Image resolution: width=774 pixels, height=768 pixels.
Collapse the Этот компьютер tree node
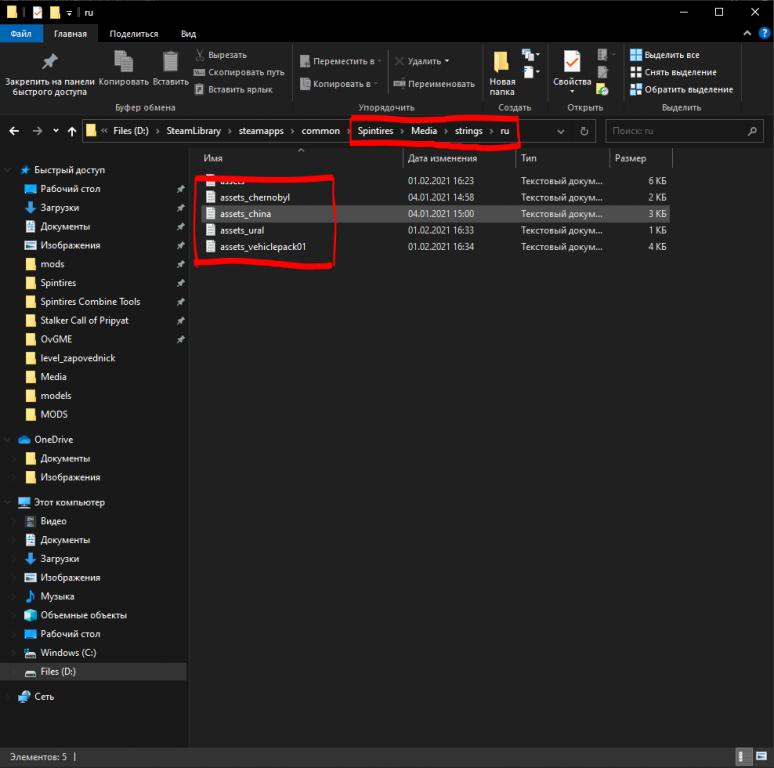coord(11,502)
